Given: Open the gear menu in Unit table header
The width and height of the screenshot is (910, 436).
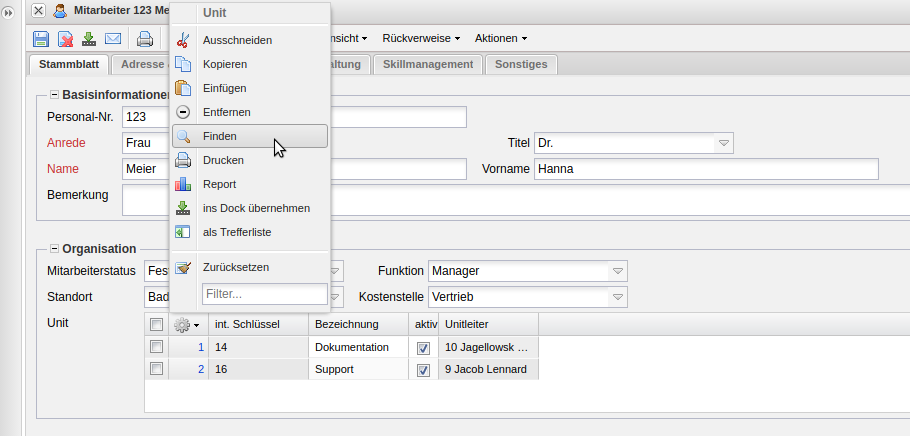Looking at the screenshot, I should click(186, 324).
